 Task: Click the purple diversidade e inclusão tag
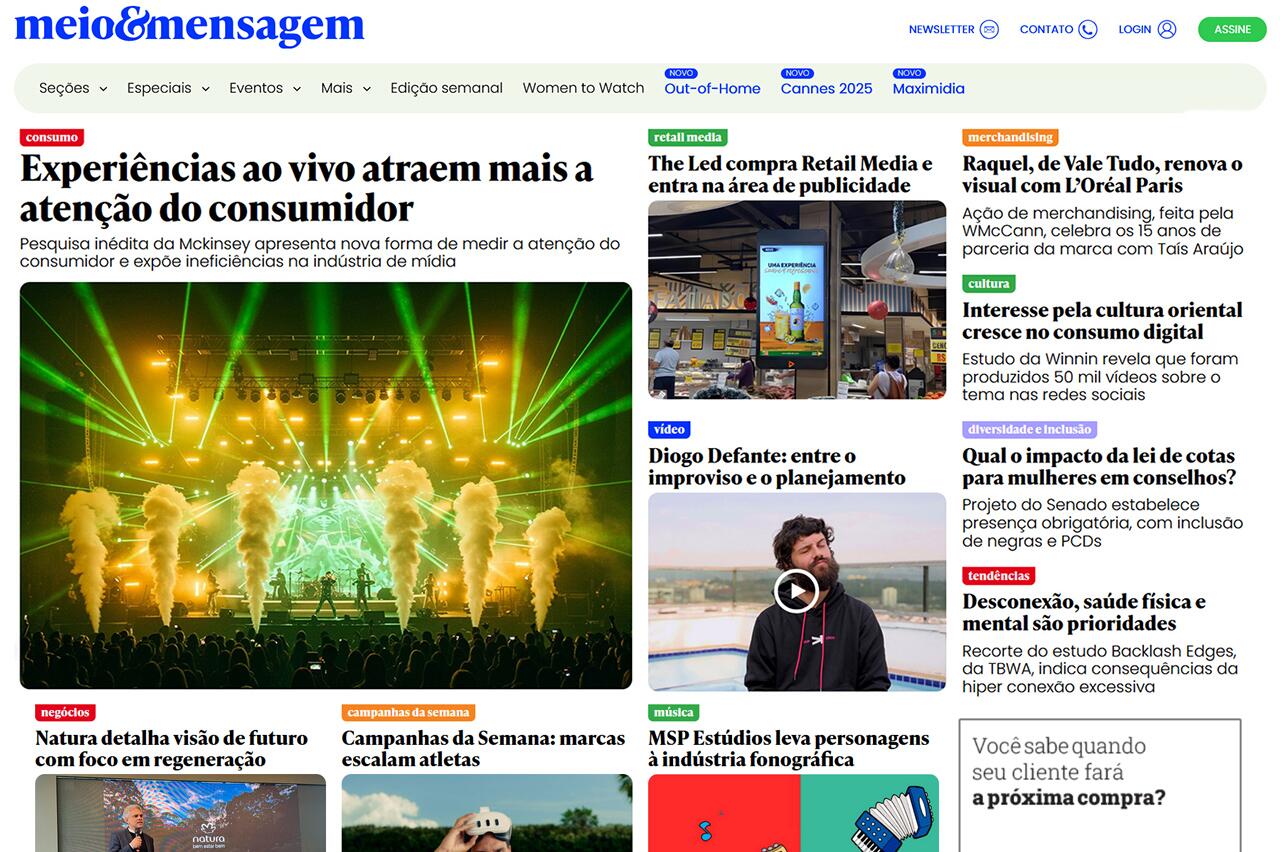pyautogui.click(x=1030, y=430)
